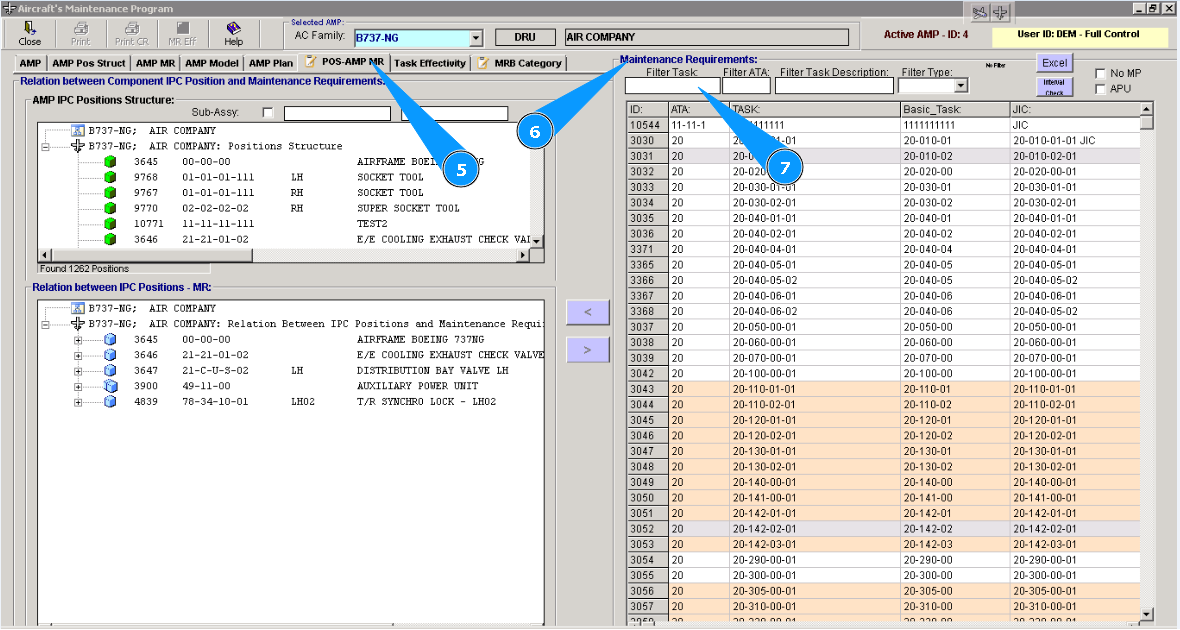Click the left airplane icon in title bar

tap(981, 12)
